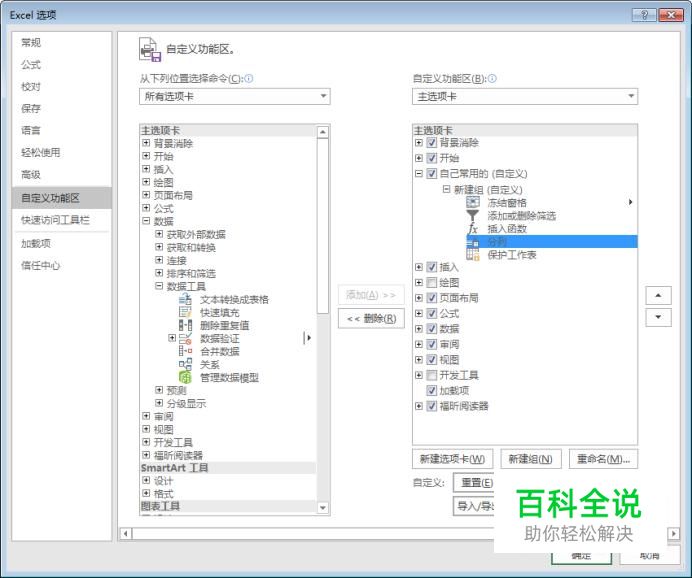Click the customize ribbon header icon
The width and height of the screenshot is (692, 578).
point(150,49)
